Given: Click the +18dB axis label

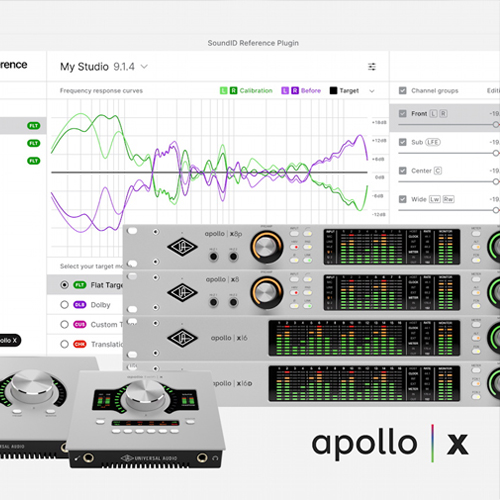Looking at the screenshot, I should tap(379, 123).
